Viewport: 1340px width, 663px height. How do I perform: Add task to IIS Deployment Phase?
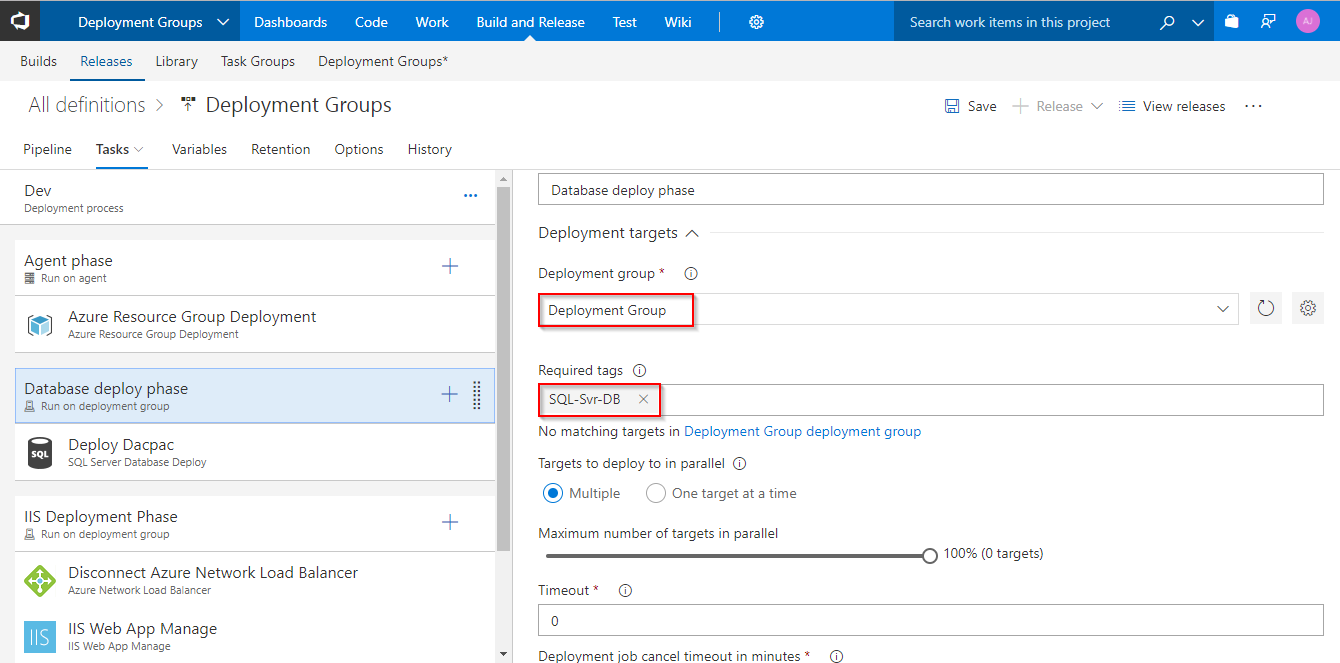click(x=450, y=522)
